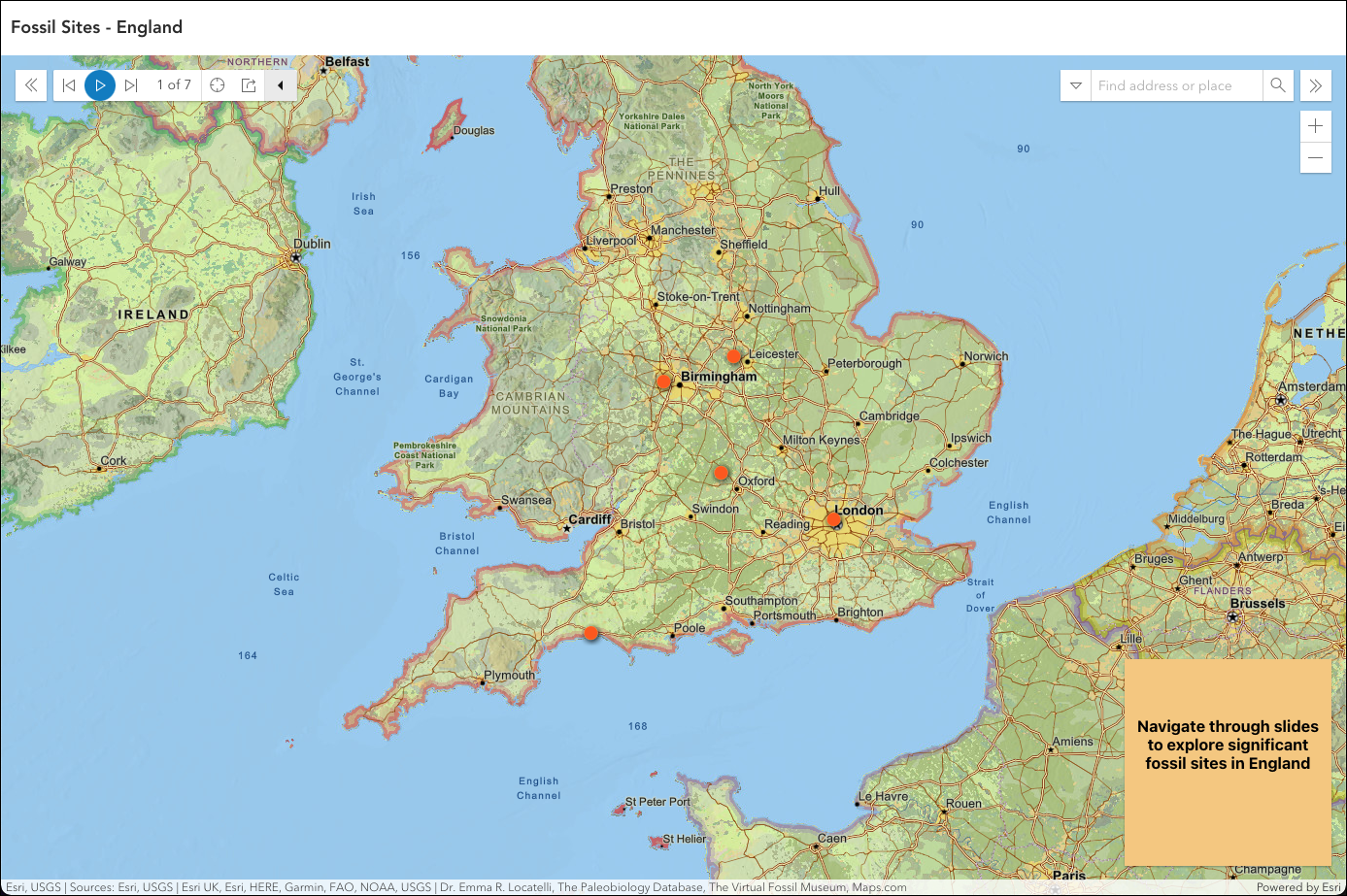Screen dimensions: 1347x896
Task: Select the fossil site marker on London
Action: [834, 519]
